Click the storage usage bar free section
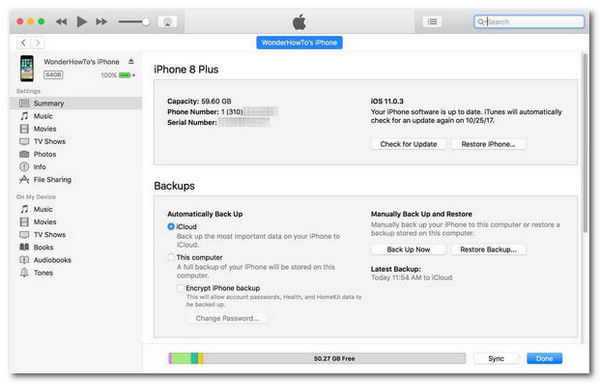The width and height of the screenshot is (600, 384). [334, 358]
